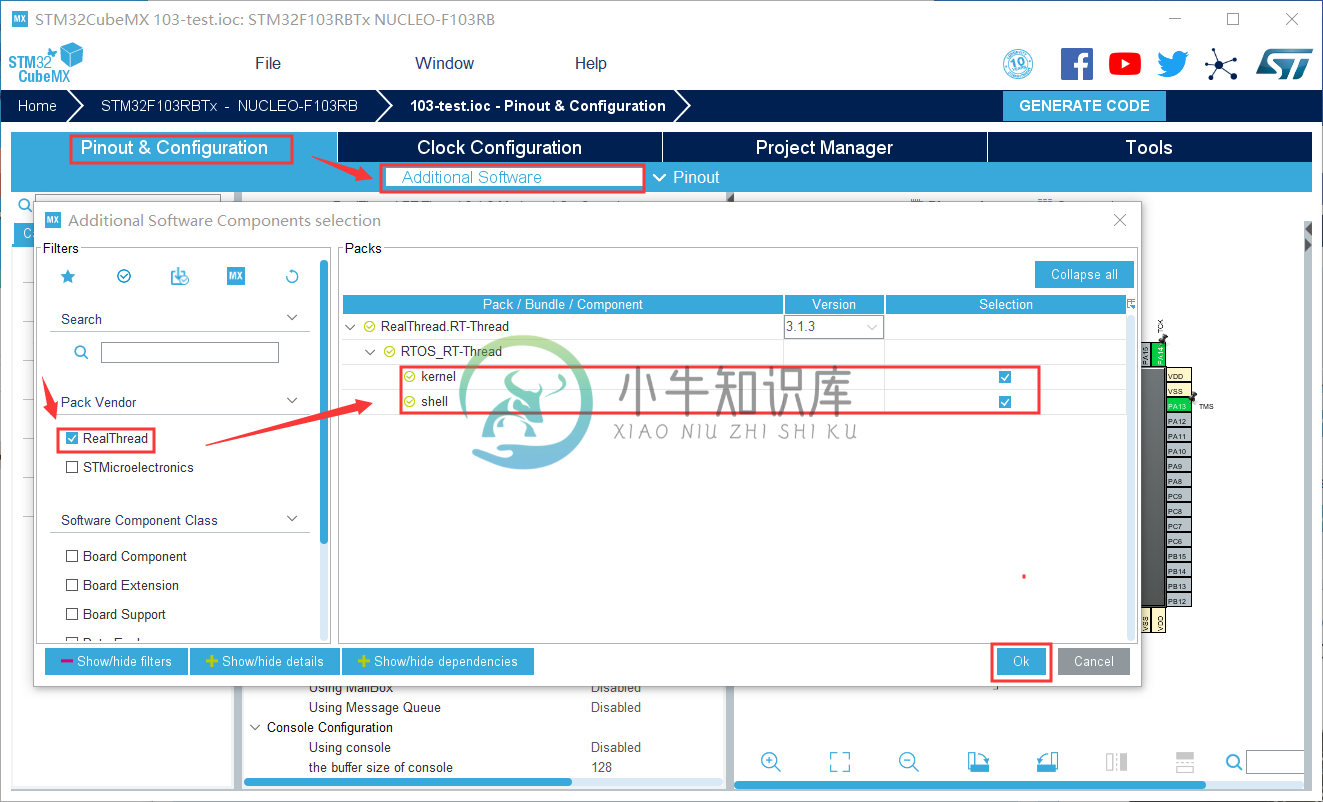The image size is (1323, 802).
Task: Collapse the RTOS_RT-Thread bundle row
Action: pos(370,352)
